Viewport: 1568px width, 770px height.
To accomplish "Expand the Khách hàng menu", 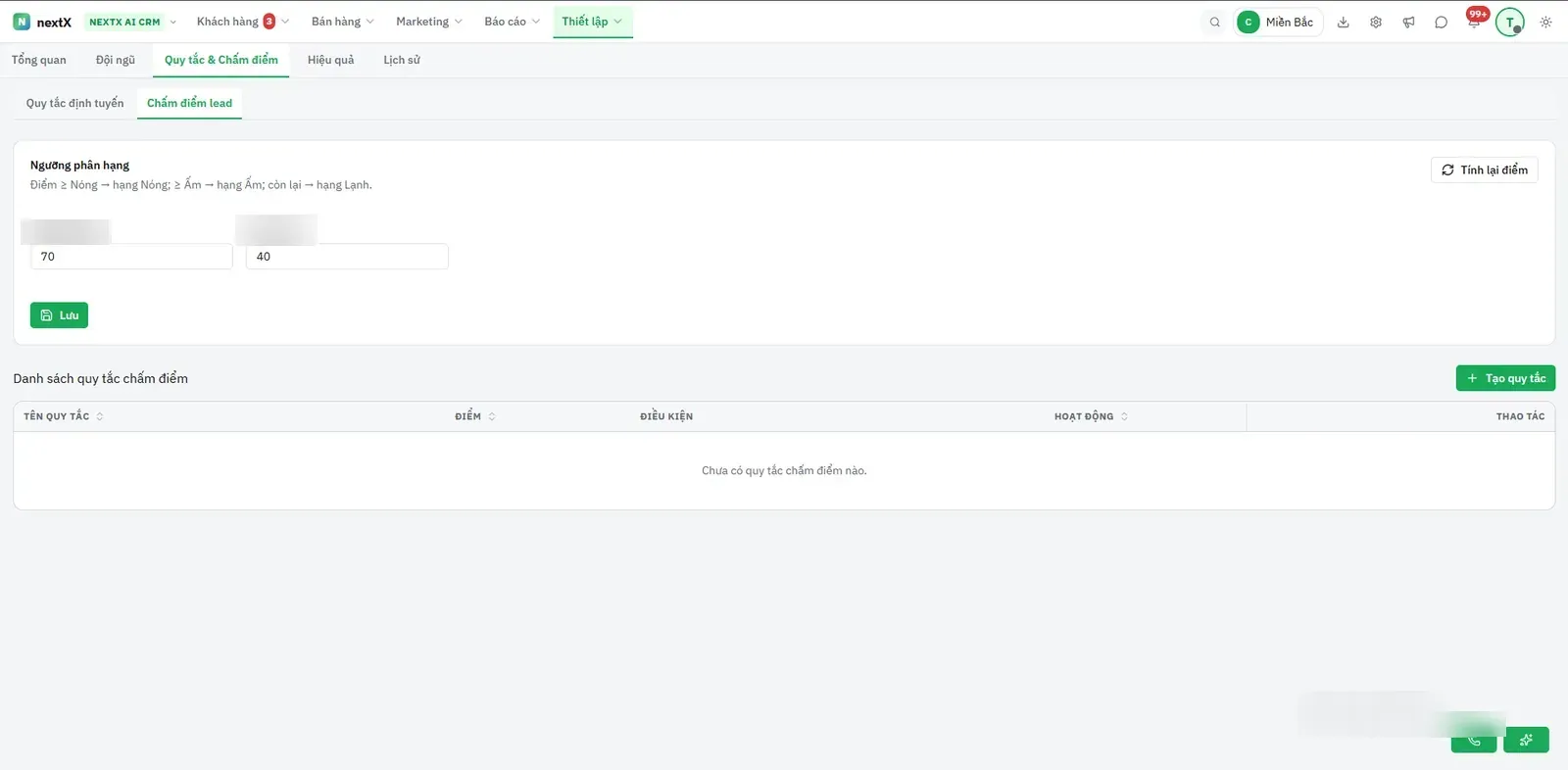I will 242,22.
